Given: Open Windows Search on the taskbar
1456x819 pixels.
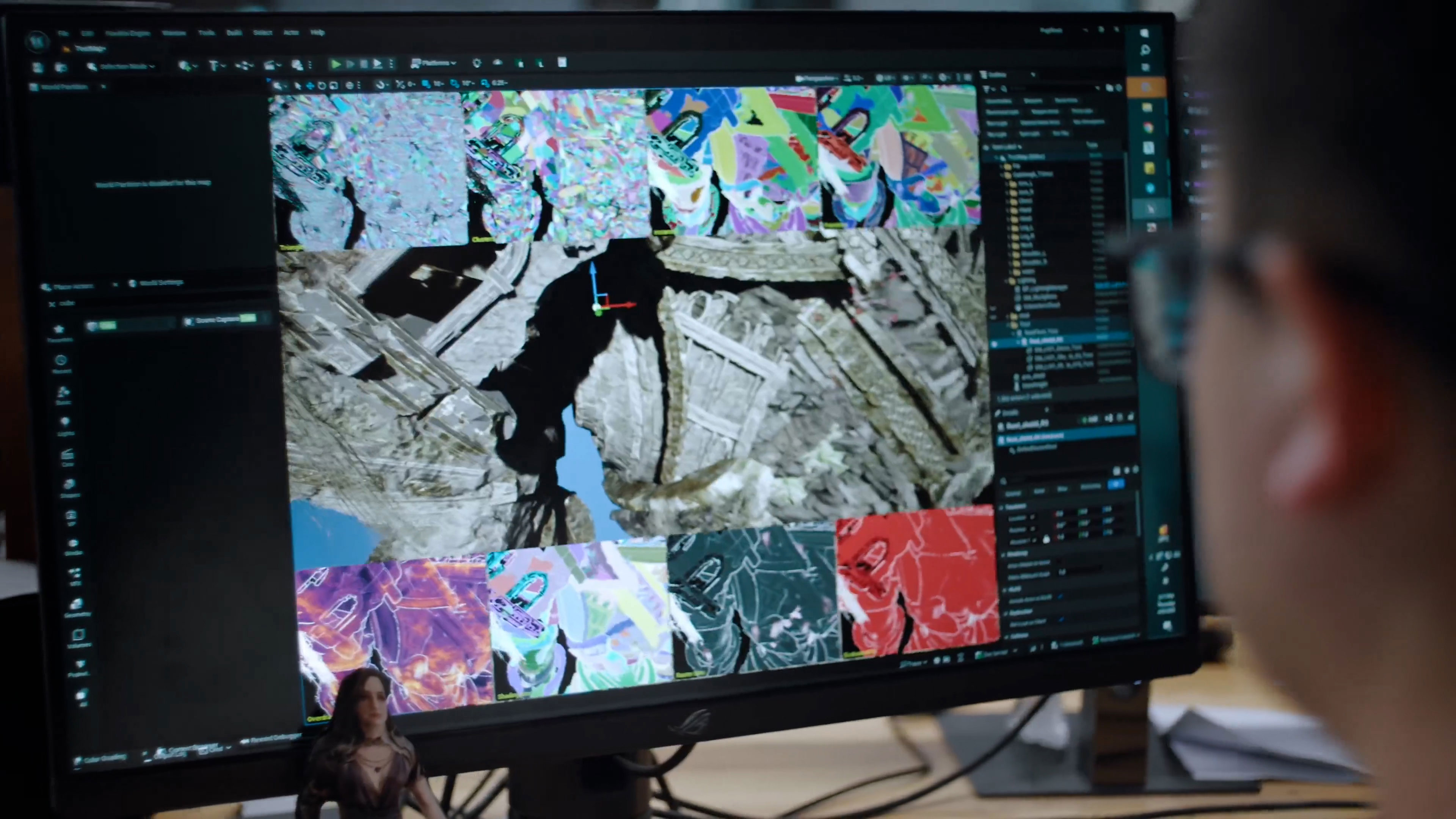Looking at the screenshot, I should [1145, 51].
